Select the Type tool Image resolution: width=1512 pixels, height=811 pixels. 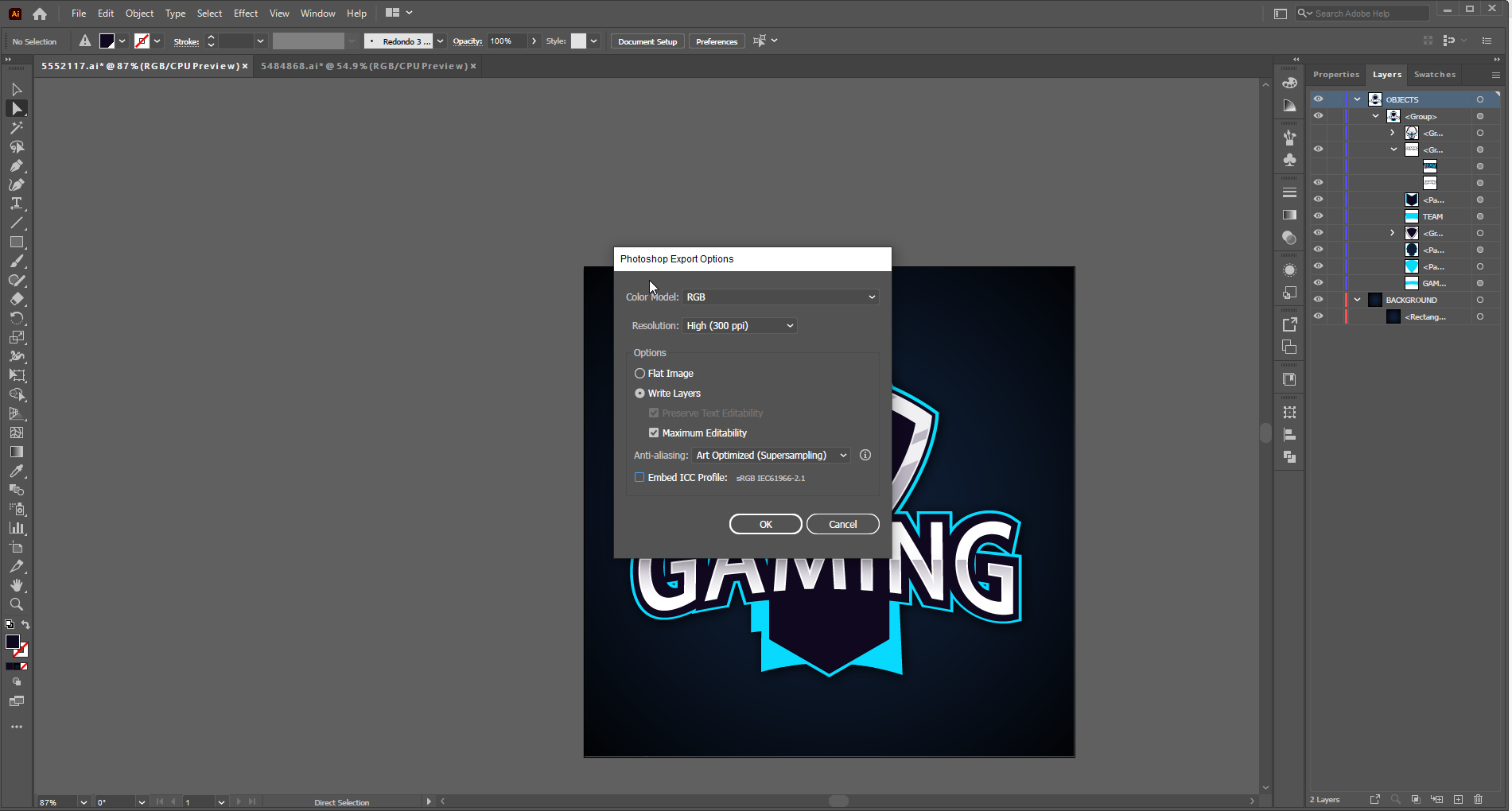coord(17,204)
